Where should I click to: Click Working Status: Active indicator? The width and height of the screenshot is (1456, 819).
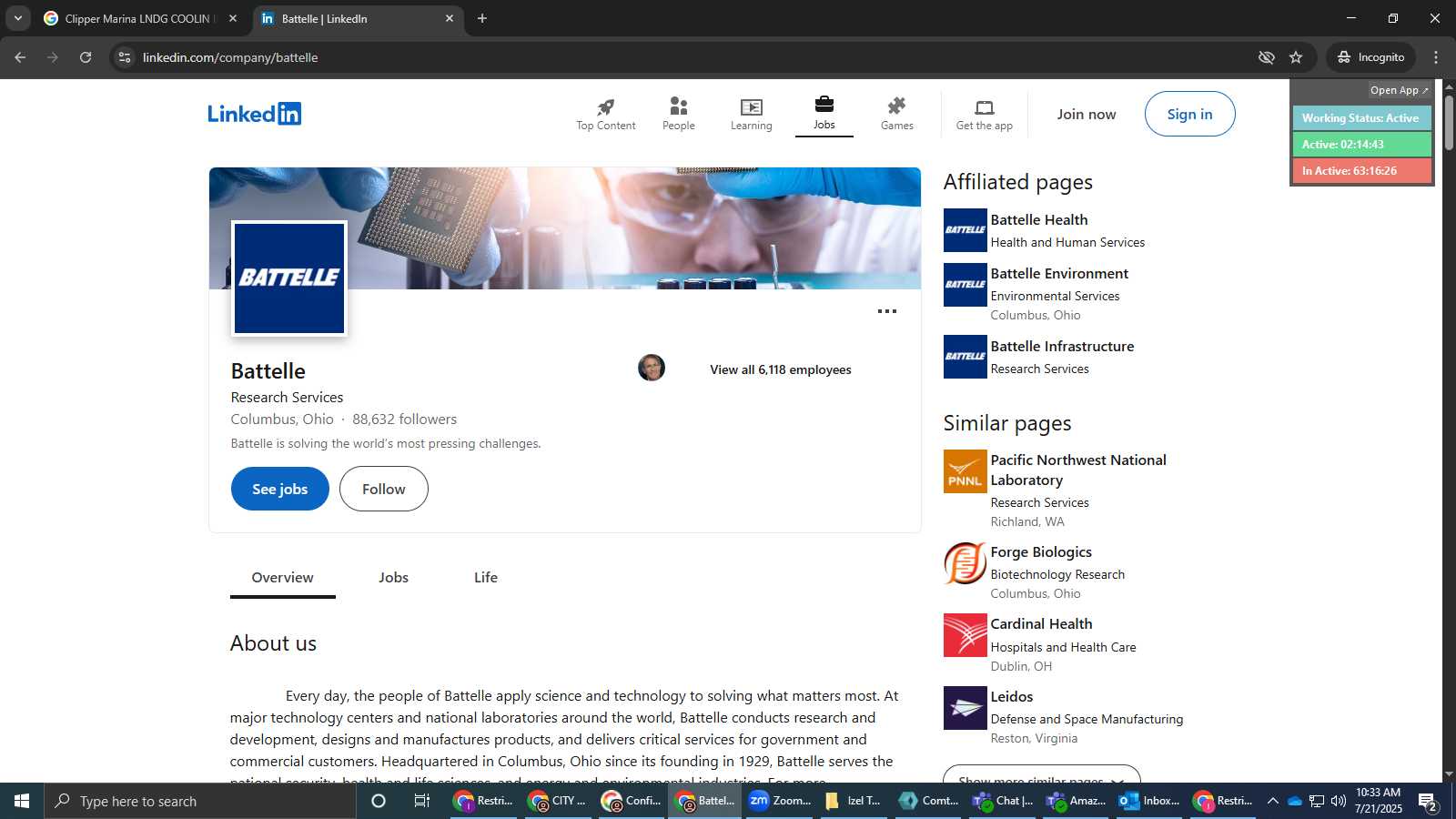click(1361, 118)
